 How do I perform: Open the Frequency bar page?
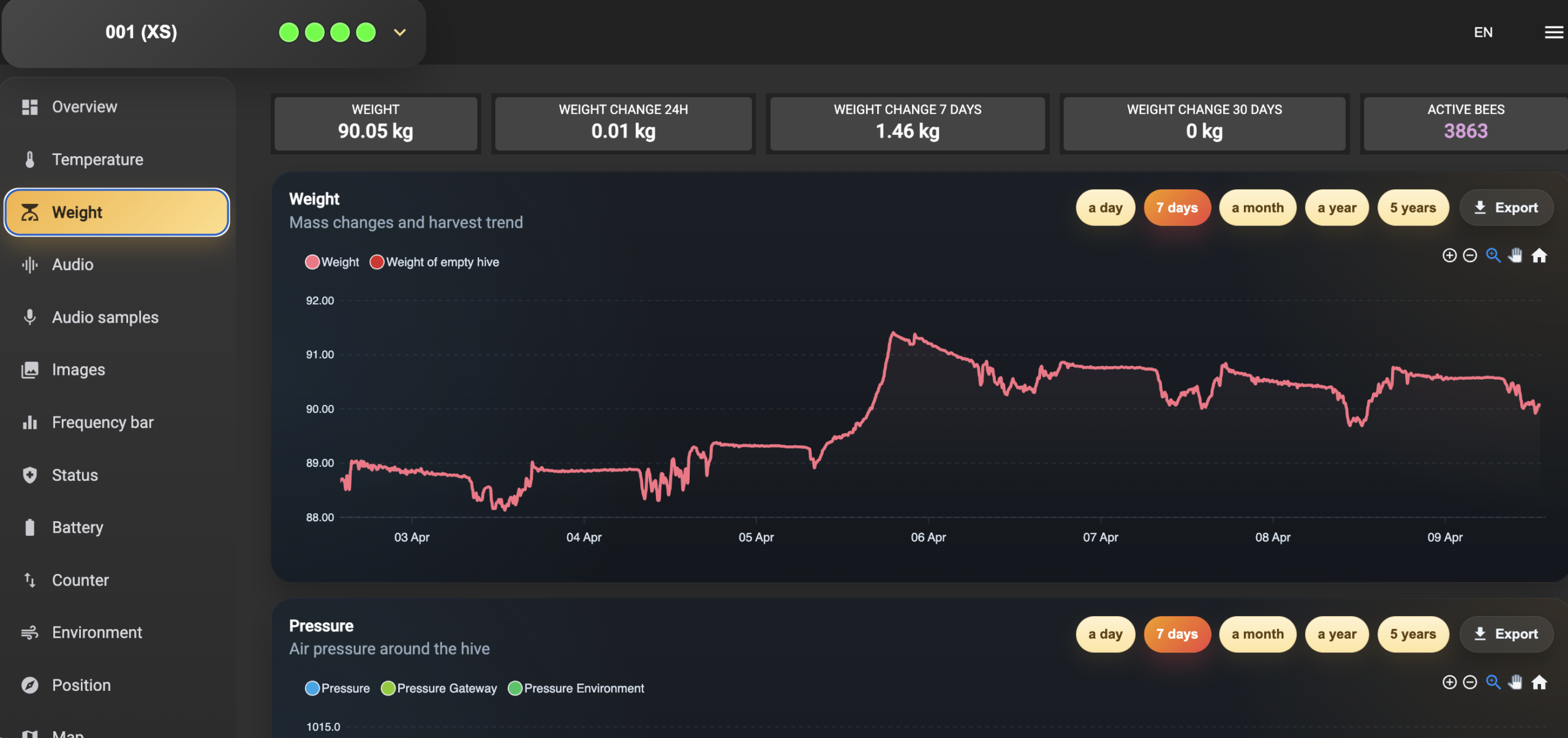click(x=116, y=423)
